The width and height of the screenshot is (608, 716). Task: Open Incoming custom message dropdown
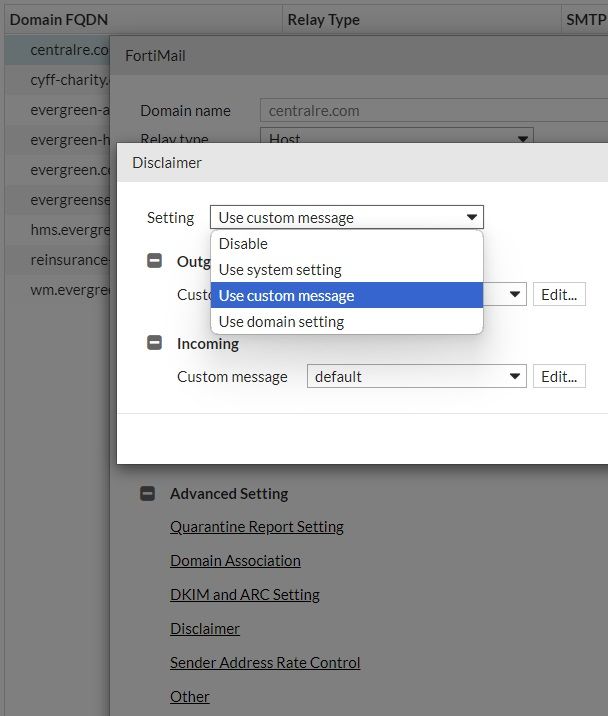click(x=416, y=377)
